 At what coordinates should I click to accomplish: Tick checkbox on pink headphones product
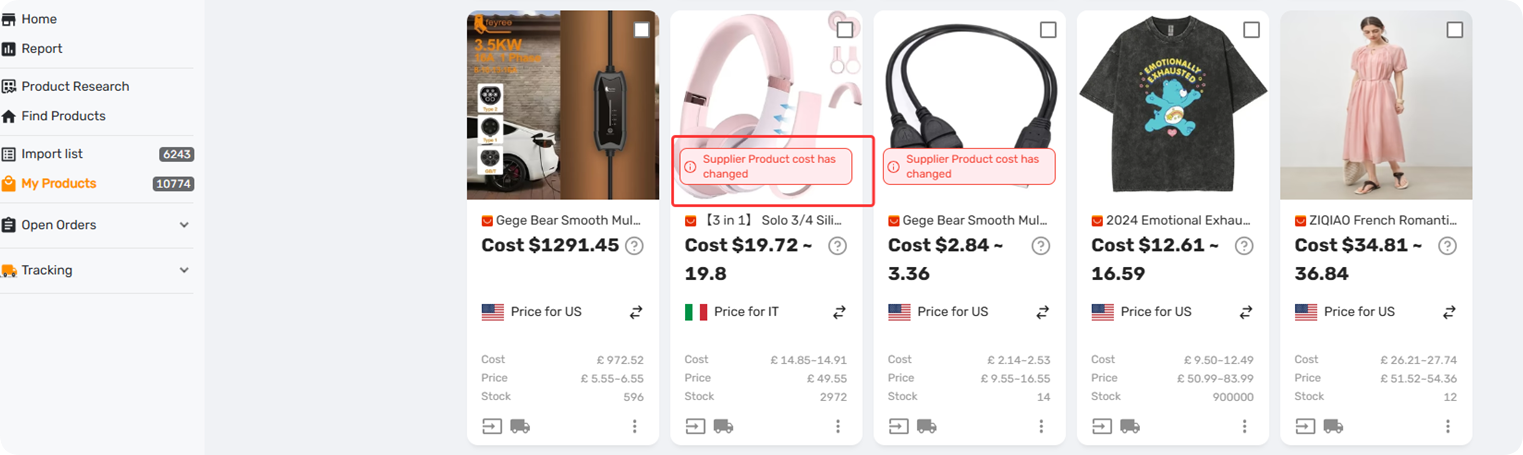[845, 30]
